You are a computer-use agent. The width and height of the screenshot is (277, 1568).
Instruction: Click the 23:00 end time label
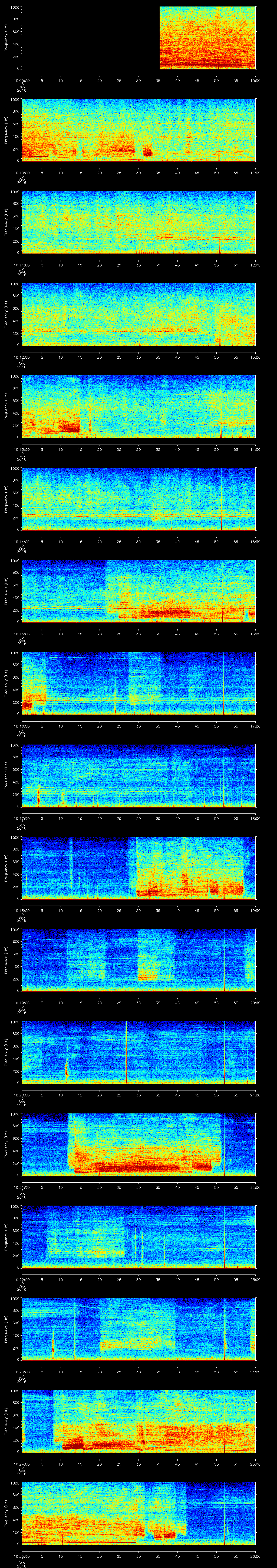(255, 1279)
